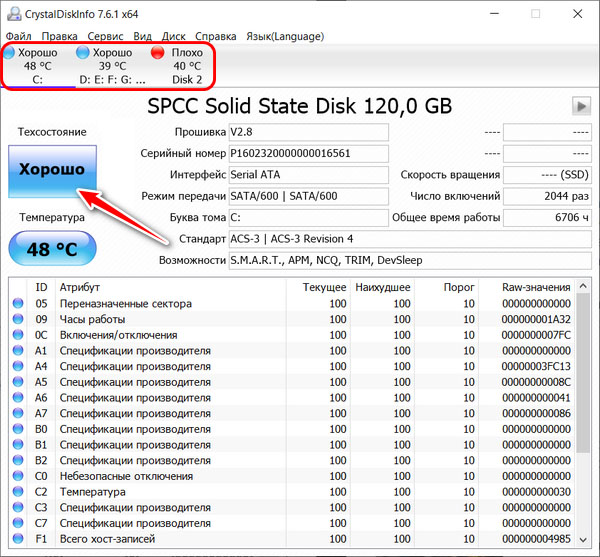Click the status dot for attribute A7
Viewport: 600px width, 557px height.
click(18, 413)
